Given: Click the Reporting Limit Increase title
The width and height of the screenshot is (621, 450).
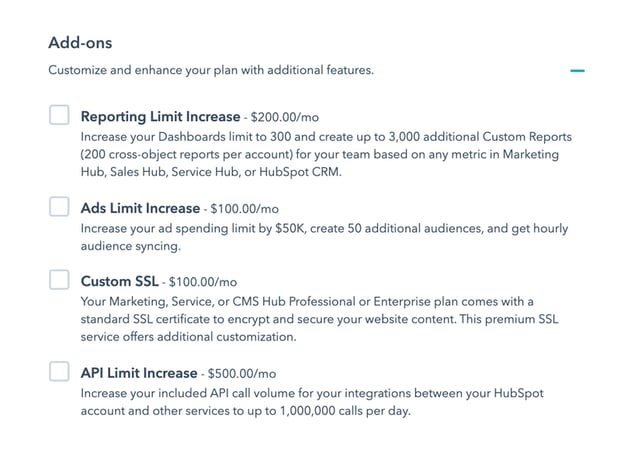Looking at the screenshot, I should (x=160, y=116).
